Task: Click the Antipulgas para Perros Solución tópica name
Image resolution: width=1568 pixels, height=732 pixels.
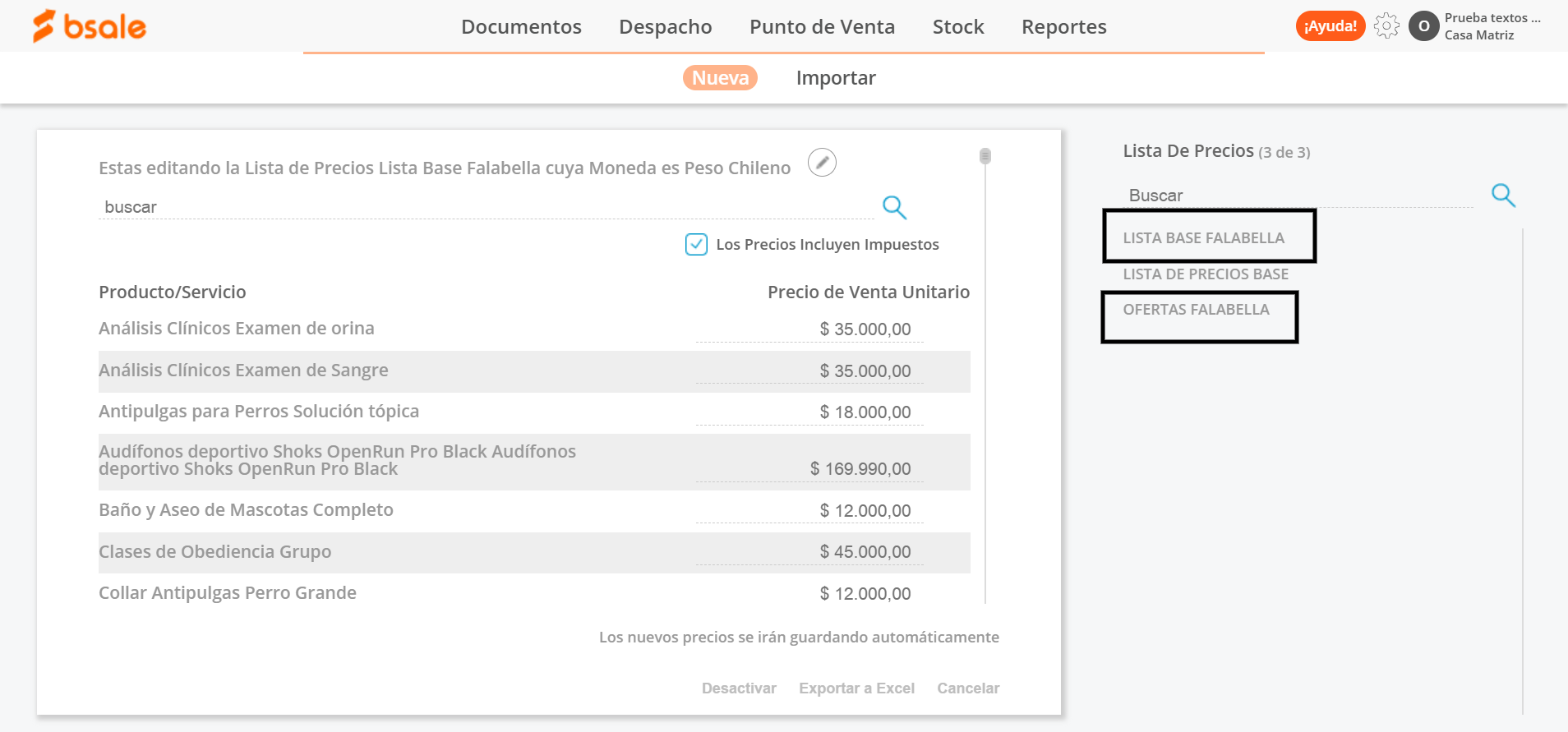Action: click(x=259, y=412)
